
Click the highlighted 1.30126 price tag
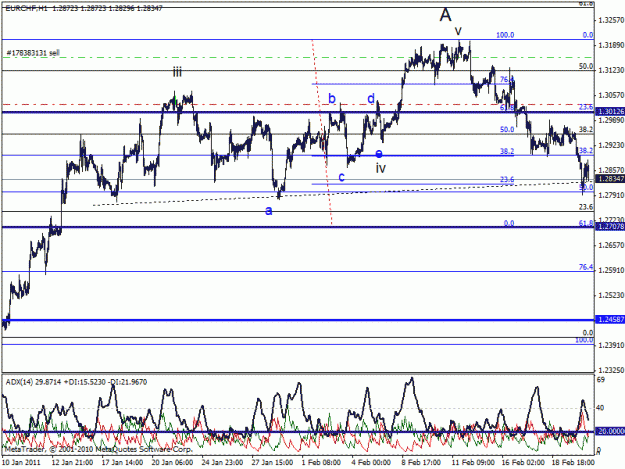(610, 112)
